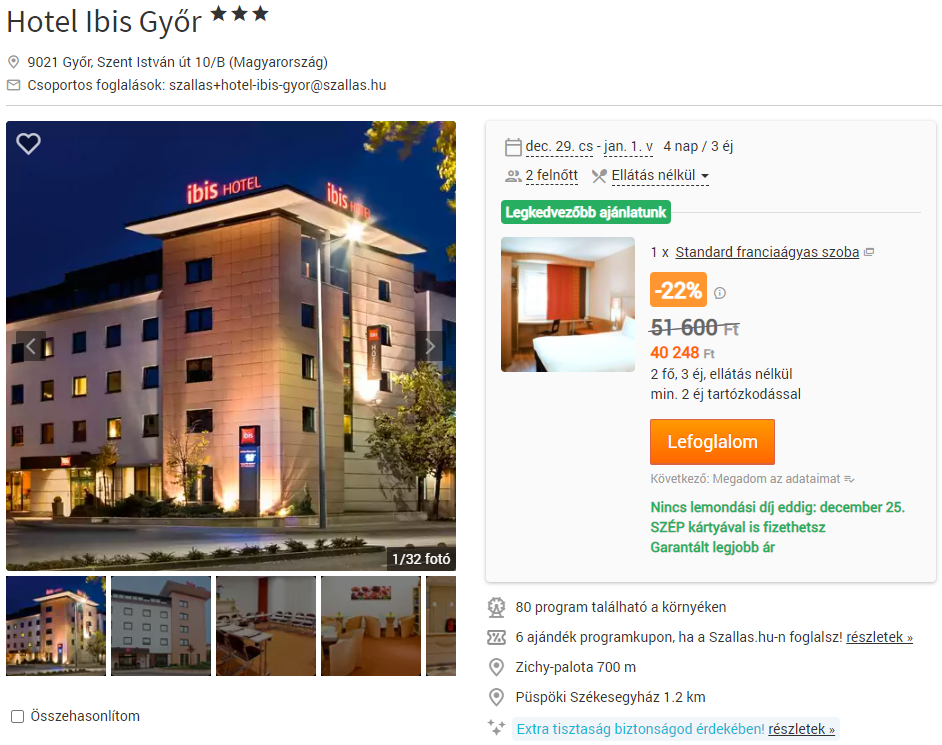Click the discount info icon beside -22%
Image resolution: width=942 pixels, height=745 pixels.
coord(720,293)
